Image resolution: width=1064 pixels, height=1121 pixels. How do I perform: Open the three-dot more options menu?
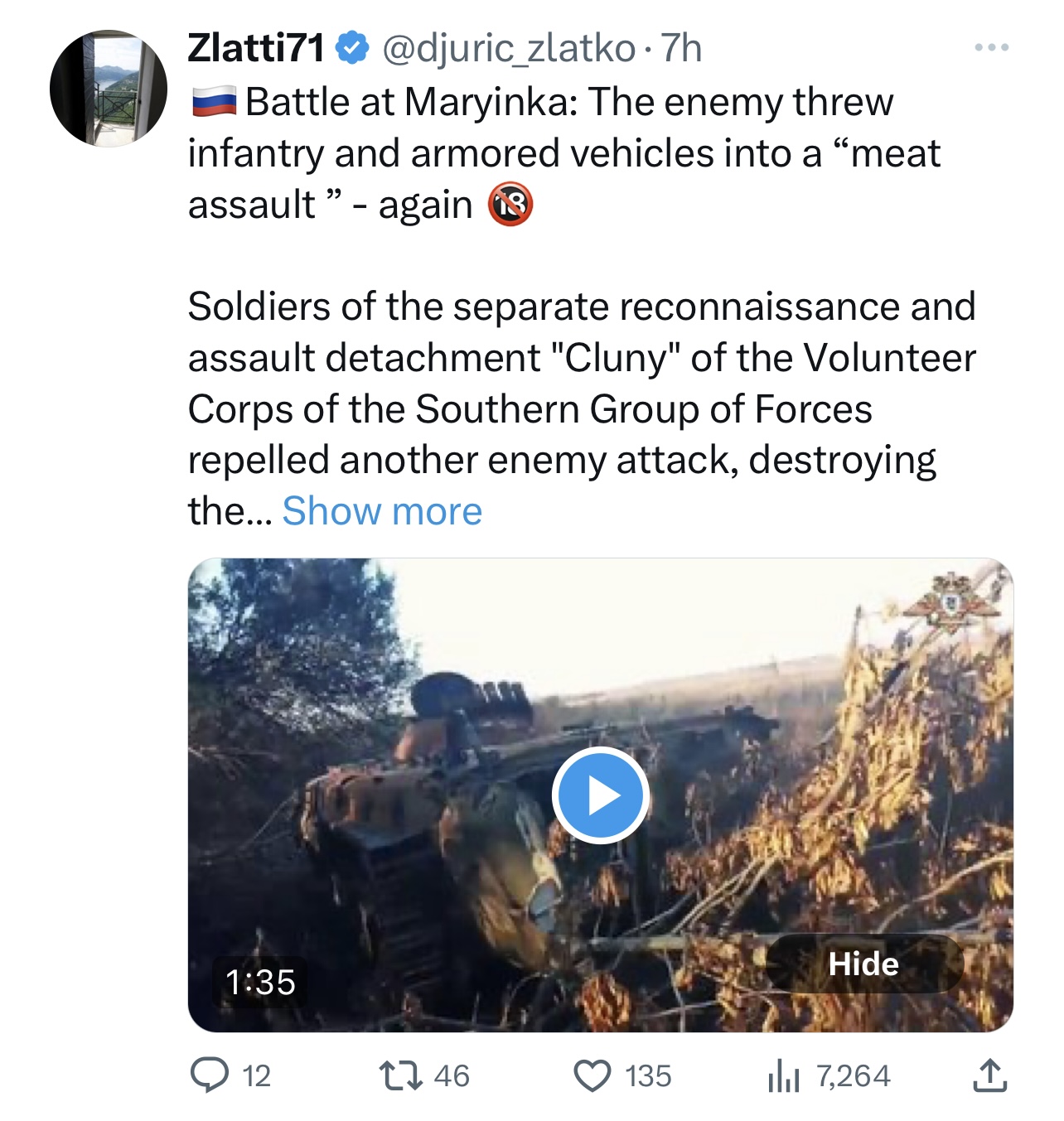pyautogui.click(x=991, y=48)
